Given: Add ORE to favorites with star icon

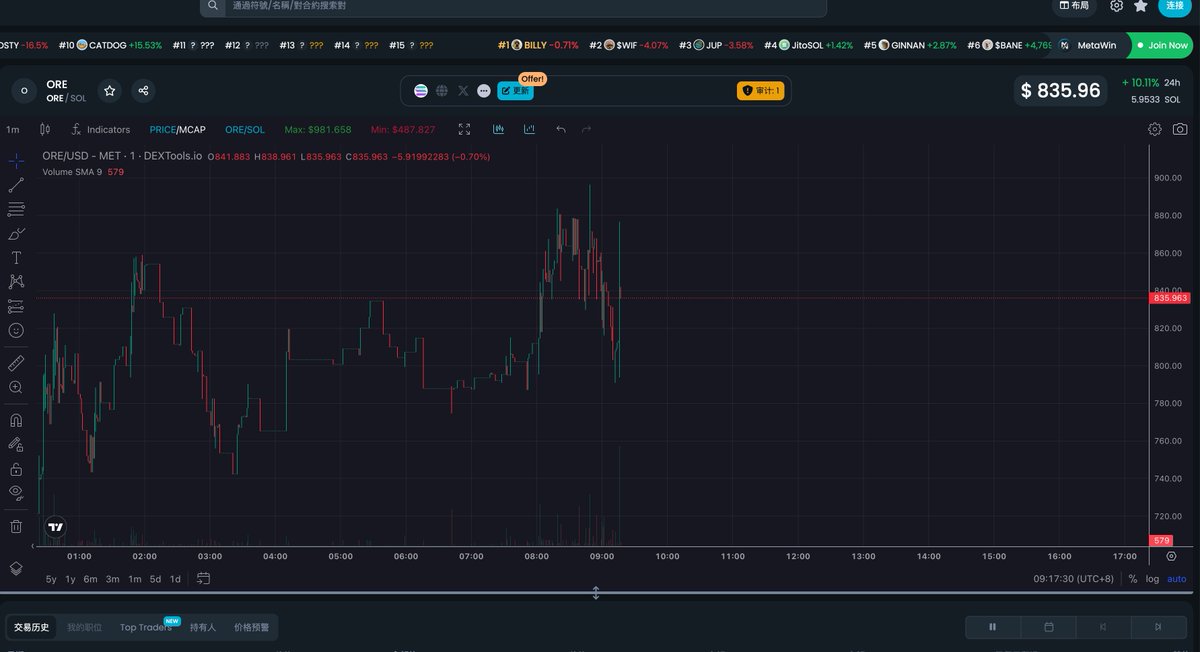Looking at the screenshot, I should click(110, 91).
